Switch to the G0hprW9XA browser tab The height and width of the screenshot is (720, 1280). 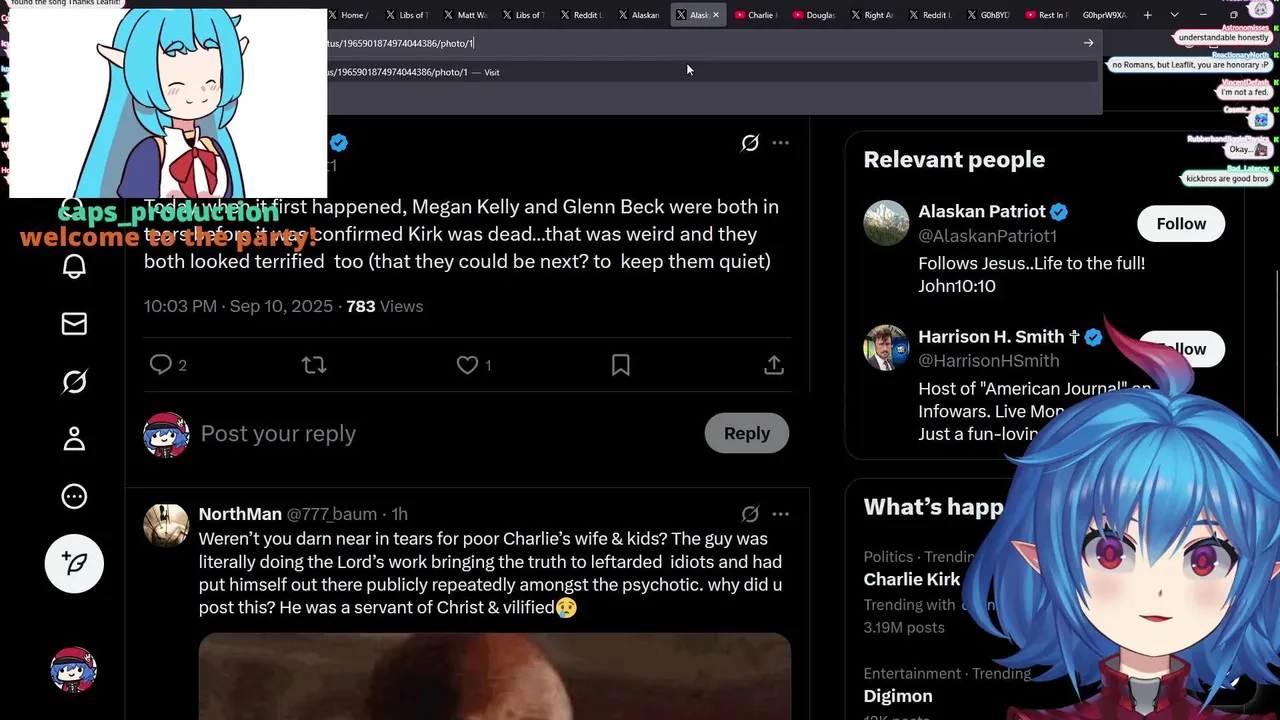pos(1104,15)
